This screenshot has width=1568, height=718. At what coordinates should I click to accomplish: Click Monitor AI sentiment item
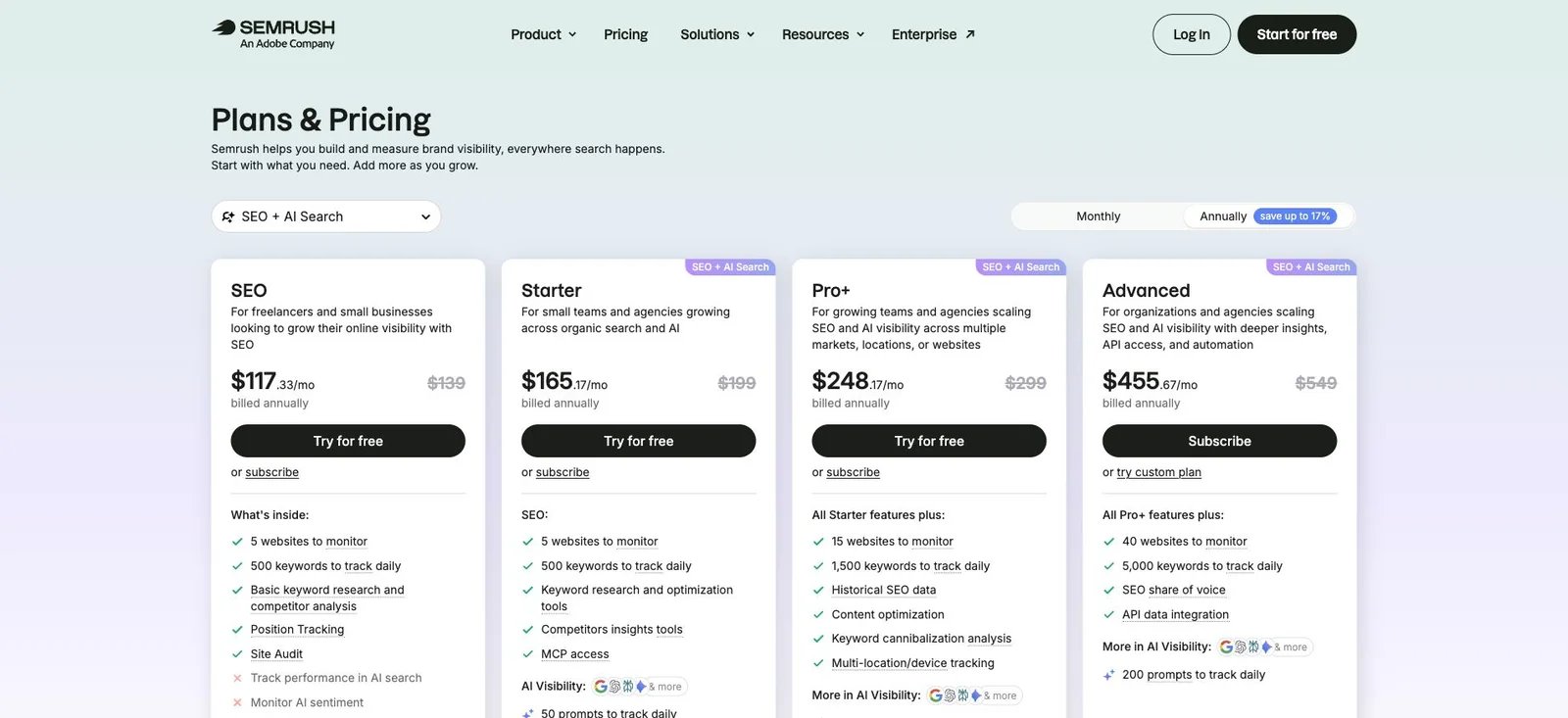point(307,702)
